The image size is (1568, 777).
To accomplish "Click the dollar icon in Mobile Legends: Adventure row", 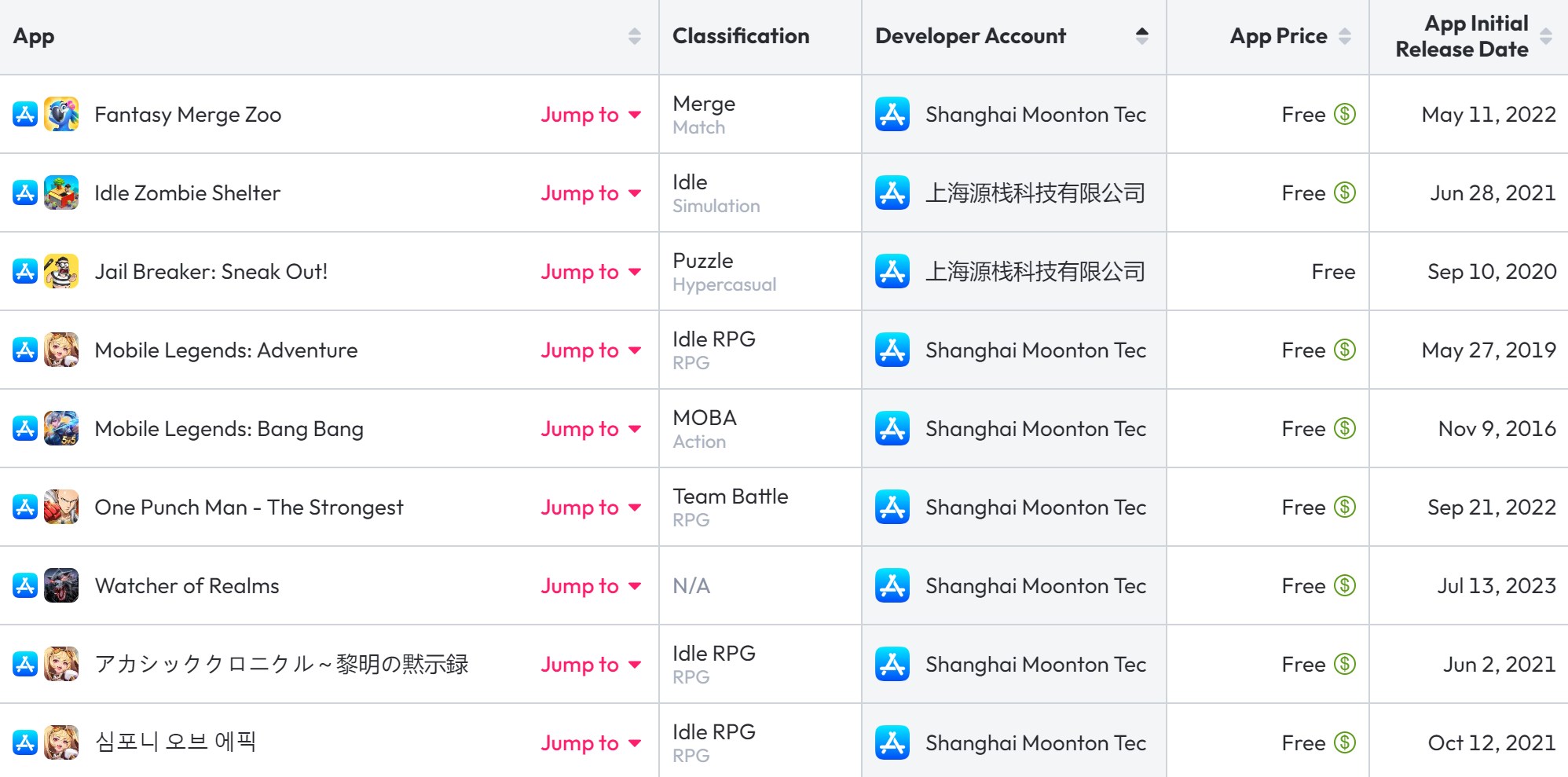I will pos(1345,350).
